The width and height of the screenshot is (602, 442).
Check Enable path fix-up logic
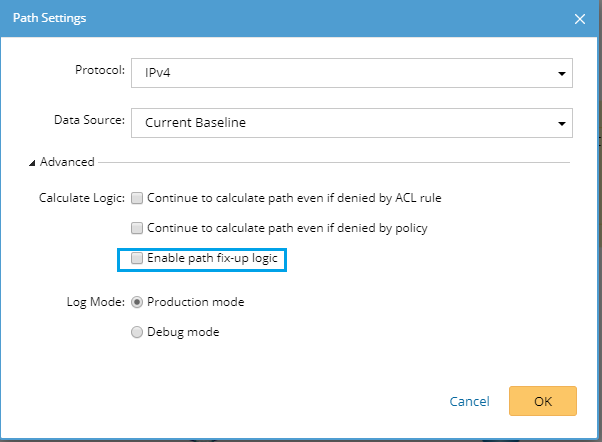click(x=138, y=259)
